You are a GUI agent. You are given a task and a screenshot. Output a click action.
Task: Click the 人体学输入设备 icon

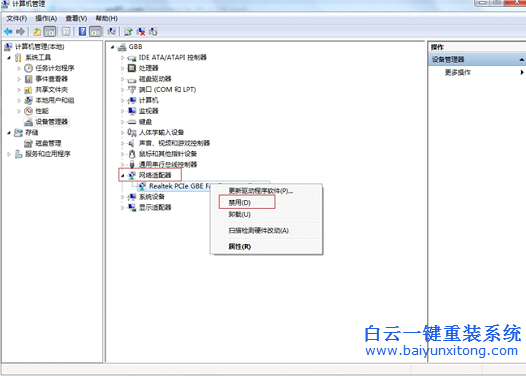tap(132, 132)
